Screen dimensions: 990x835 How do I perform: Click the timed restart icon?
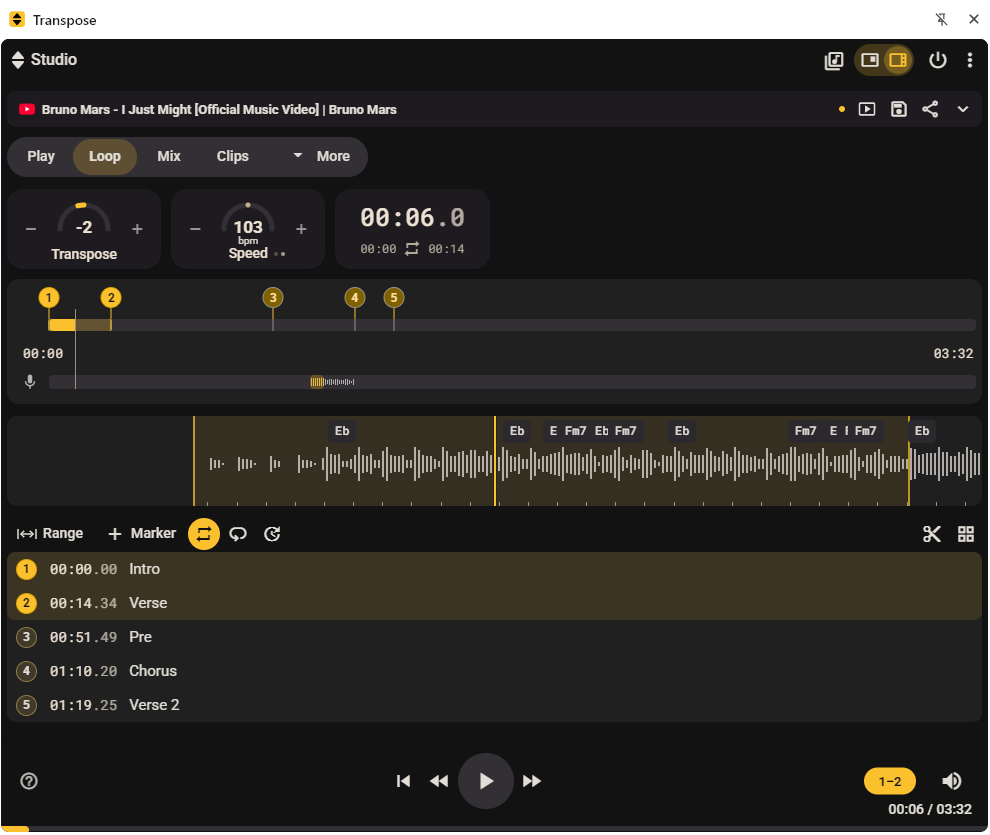[272, 534]
